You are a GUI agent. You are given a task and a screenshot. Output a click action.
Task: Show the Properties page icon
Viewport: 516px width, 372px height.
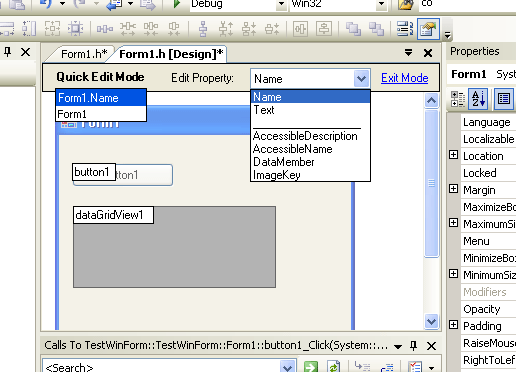503,99
